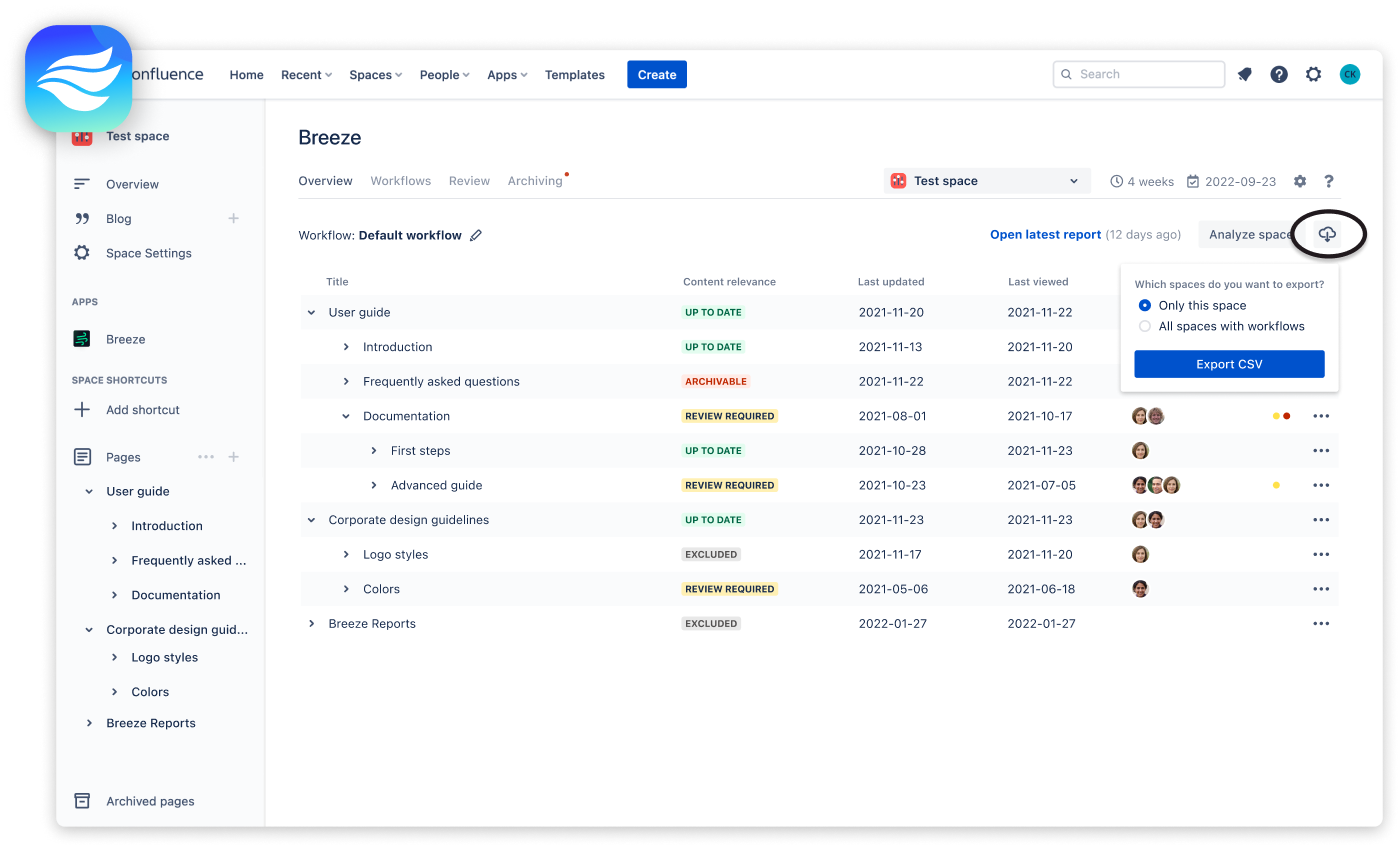Click the Last updated column header
This screenshot has width=1400, height=847.
891,282
